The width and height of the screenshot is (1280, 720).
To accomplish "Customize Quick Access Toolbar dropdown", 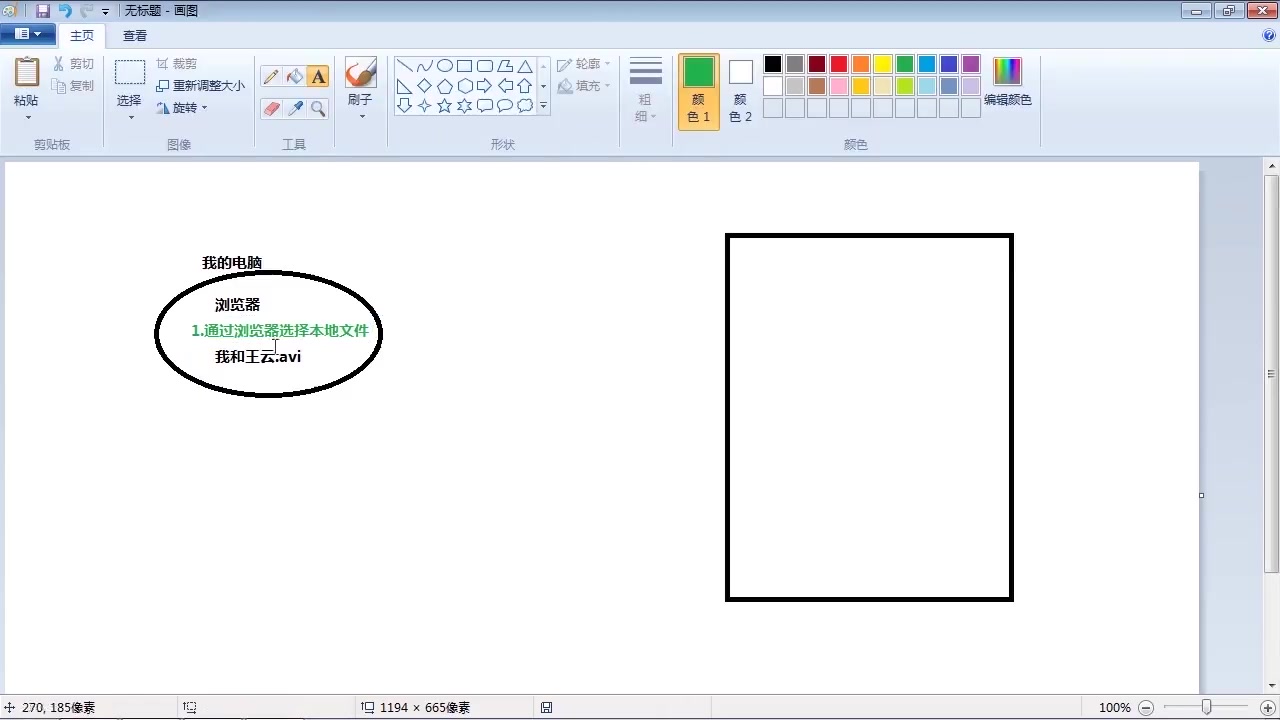I will pyautogui.click(x=105, y=12).
